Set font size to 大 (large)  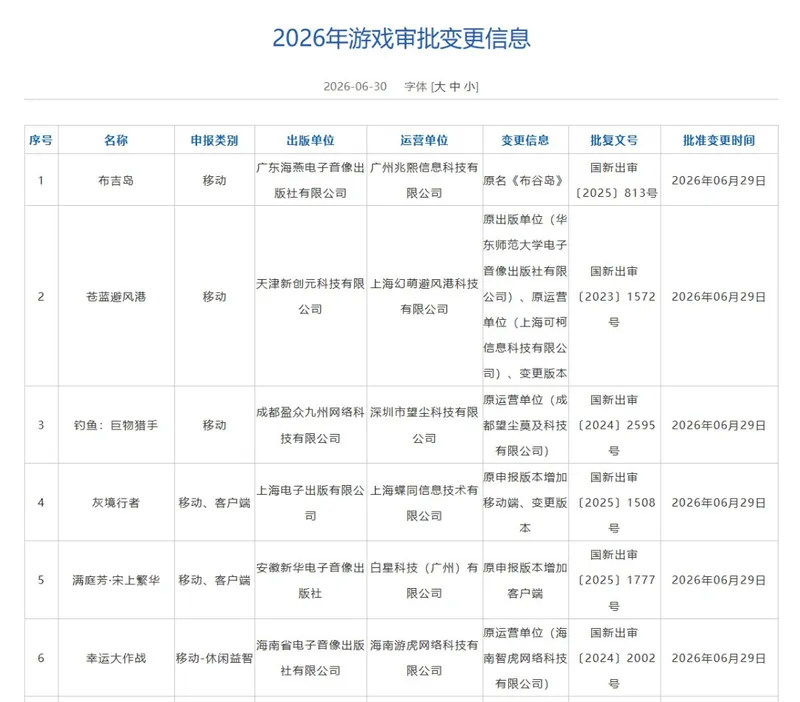pos(439,87)
